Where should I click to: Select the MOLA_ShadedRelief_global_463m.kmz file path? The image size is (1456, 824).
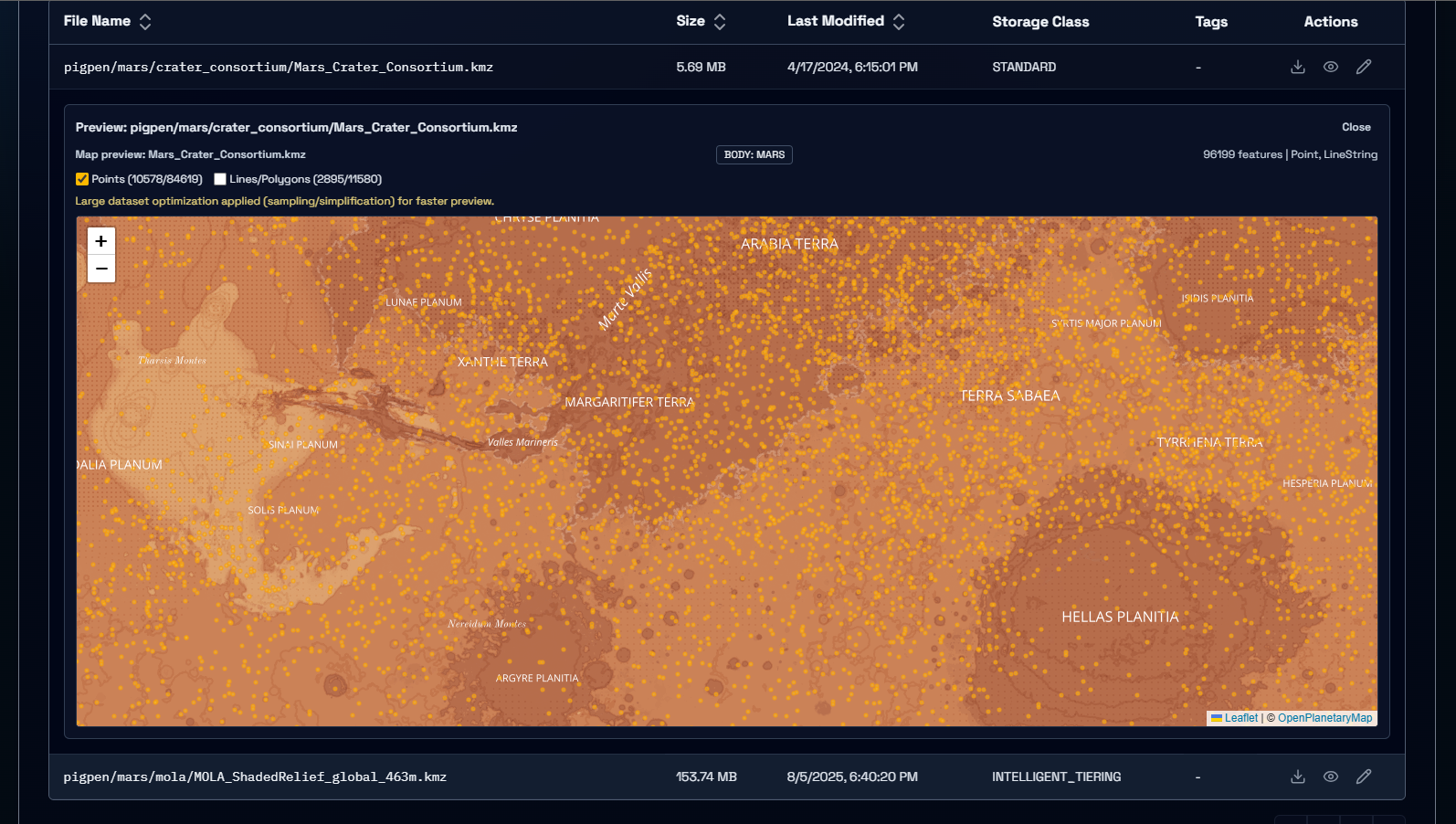[x=255, y=776]
